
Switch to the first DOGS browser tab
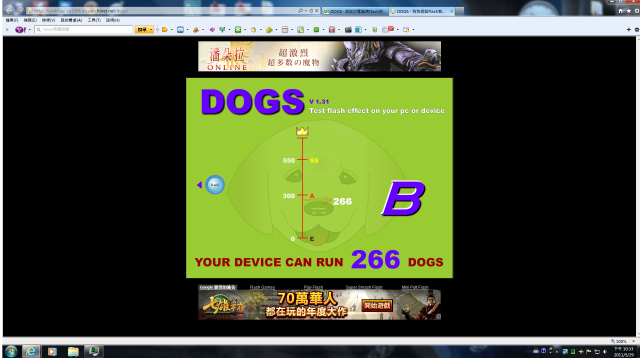[354, 11]
